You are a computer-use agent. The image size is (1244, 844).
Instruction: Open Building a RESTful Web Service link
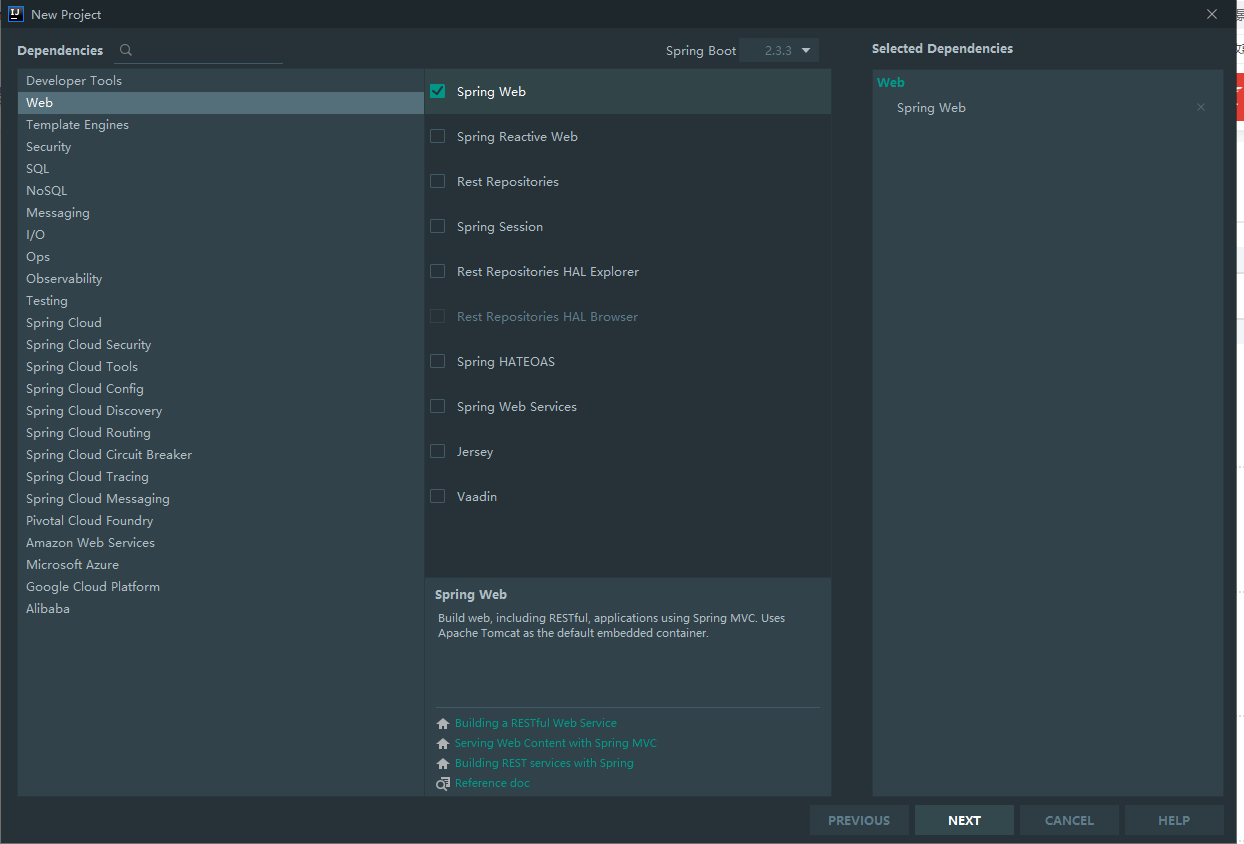coord(536,723)
